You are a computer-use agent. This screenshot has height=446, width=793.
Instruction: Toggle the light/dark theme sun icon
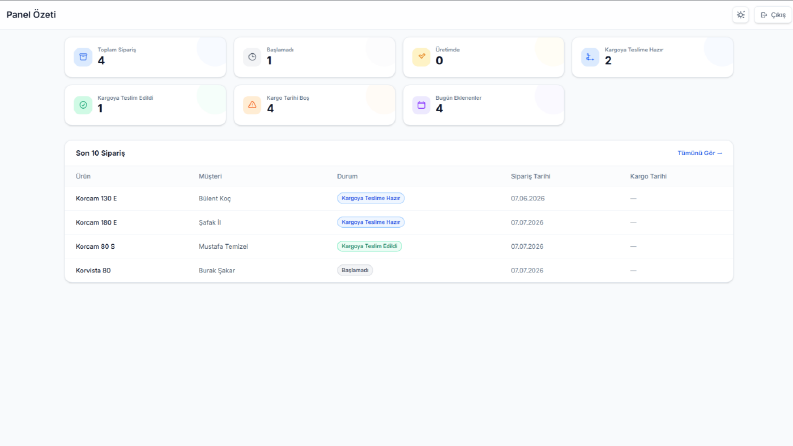[x=740, y=15]
